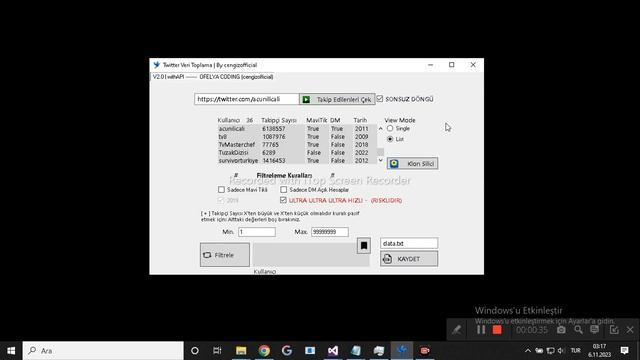Enable Sadece Mavi Tikli checkbox

pyautogui.click(x=221, y=190)
